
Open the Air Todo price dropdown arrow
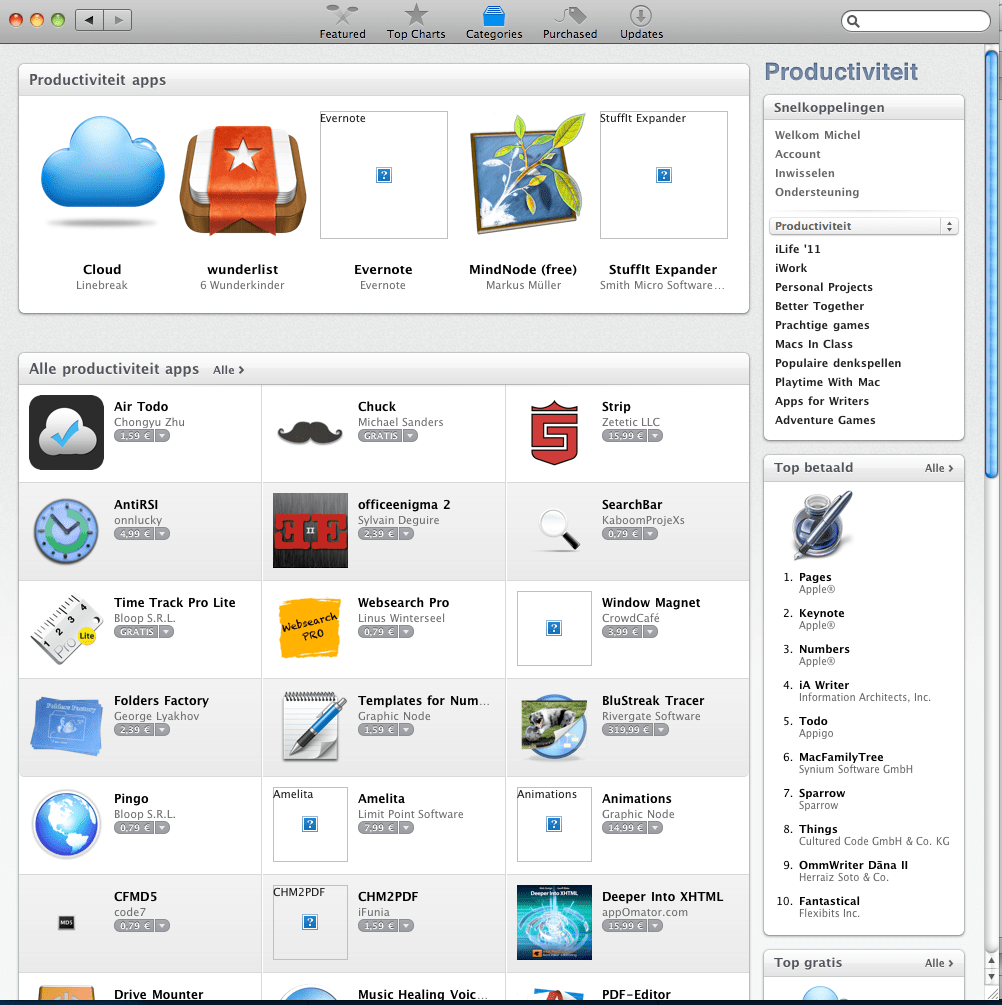(x=163, y=436)
